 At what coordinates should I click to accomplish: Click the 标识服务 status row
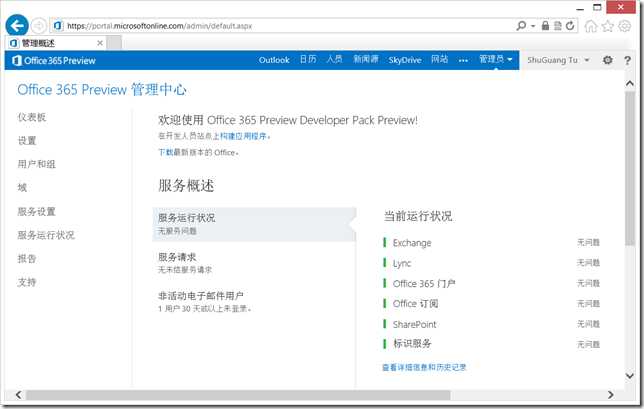click(x=491, y=344)
